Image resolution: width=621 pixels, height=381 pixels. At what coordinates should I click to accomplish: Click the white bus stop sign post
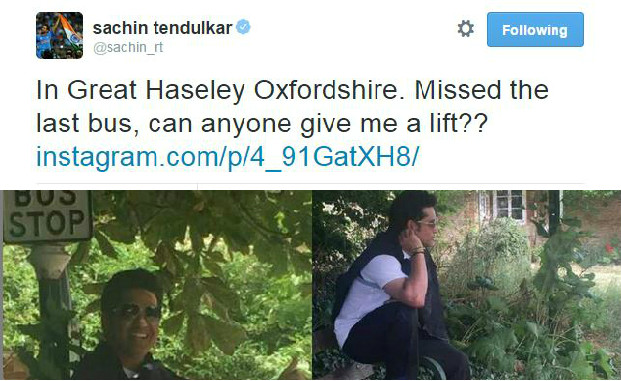53,277
